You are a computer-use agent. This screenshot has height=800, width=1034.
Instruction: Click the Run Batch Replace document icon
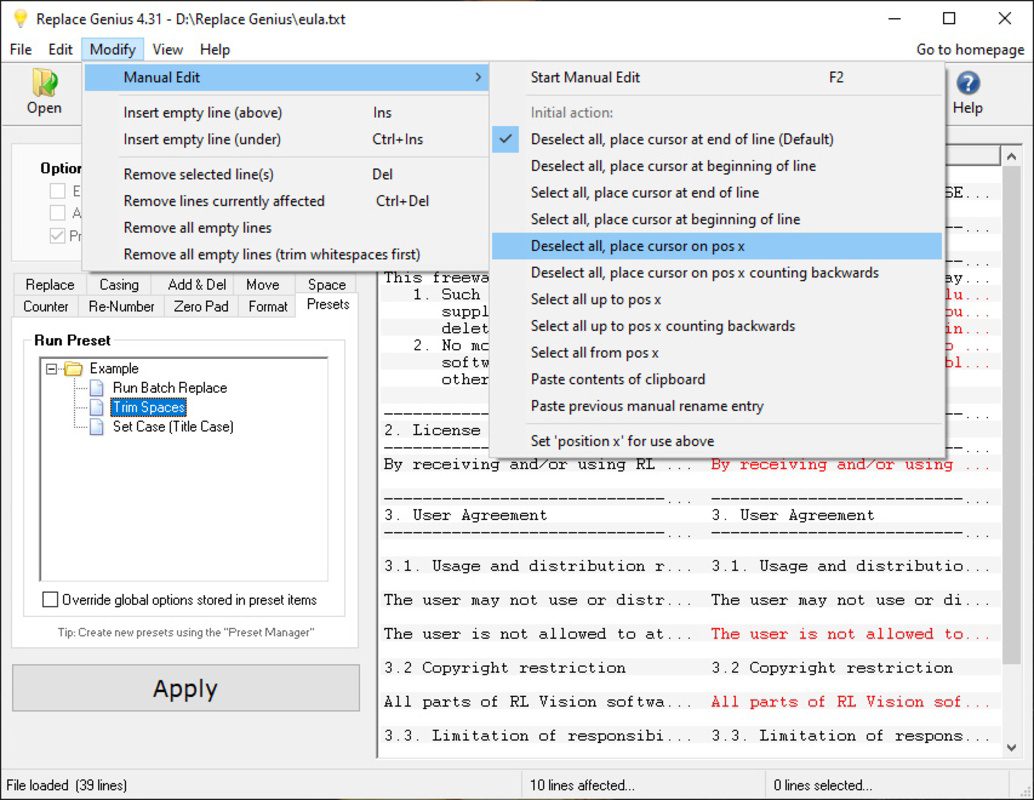[x=96, y=388]
